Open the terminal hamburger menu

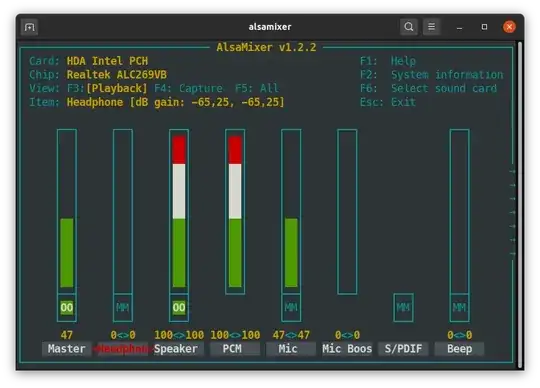[432, 27]
